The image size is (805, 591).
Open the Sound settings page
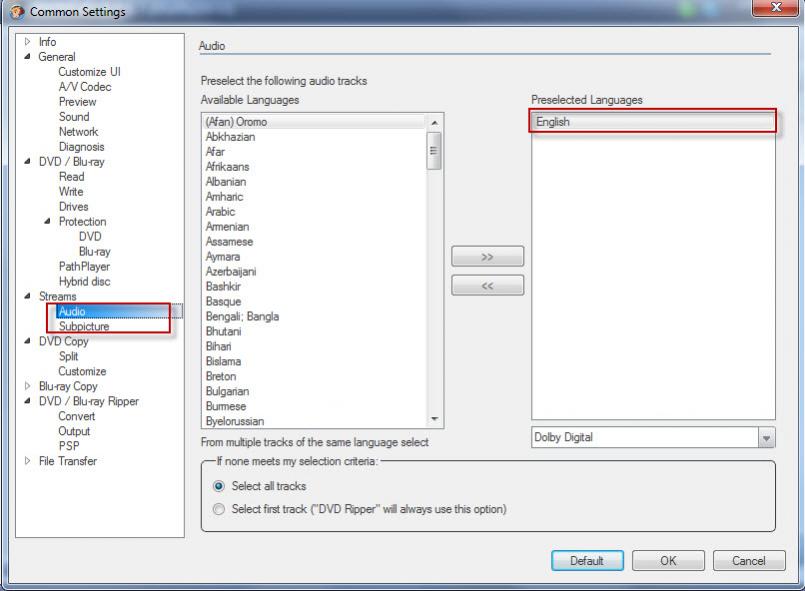pos(74,117)
